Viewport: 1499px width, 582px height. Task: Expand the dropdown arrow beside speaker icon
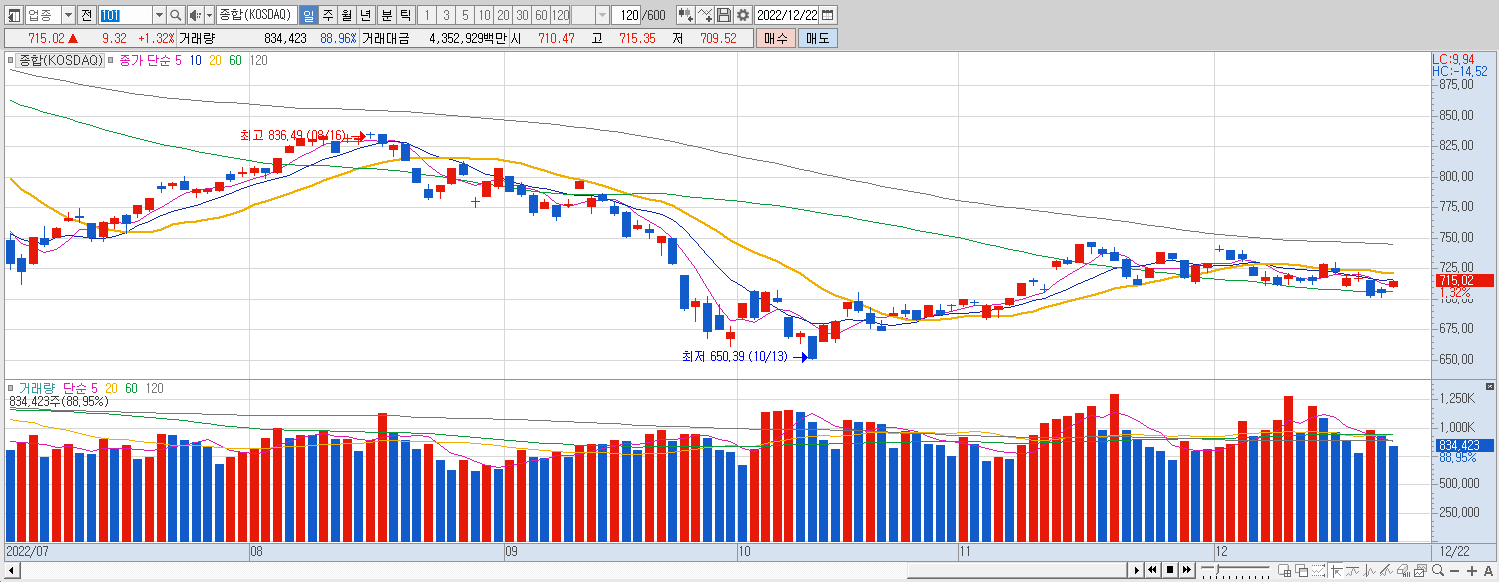tap(209, 15)
